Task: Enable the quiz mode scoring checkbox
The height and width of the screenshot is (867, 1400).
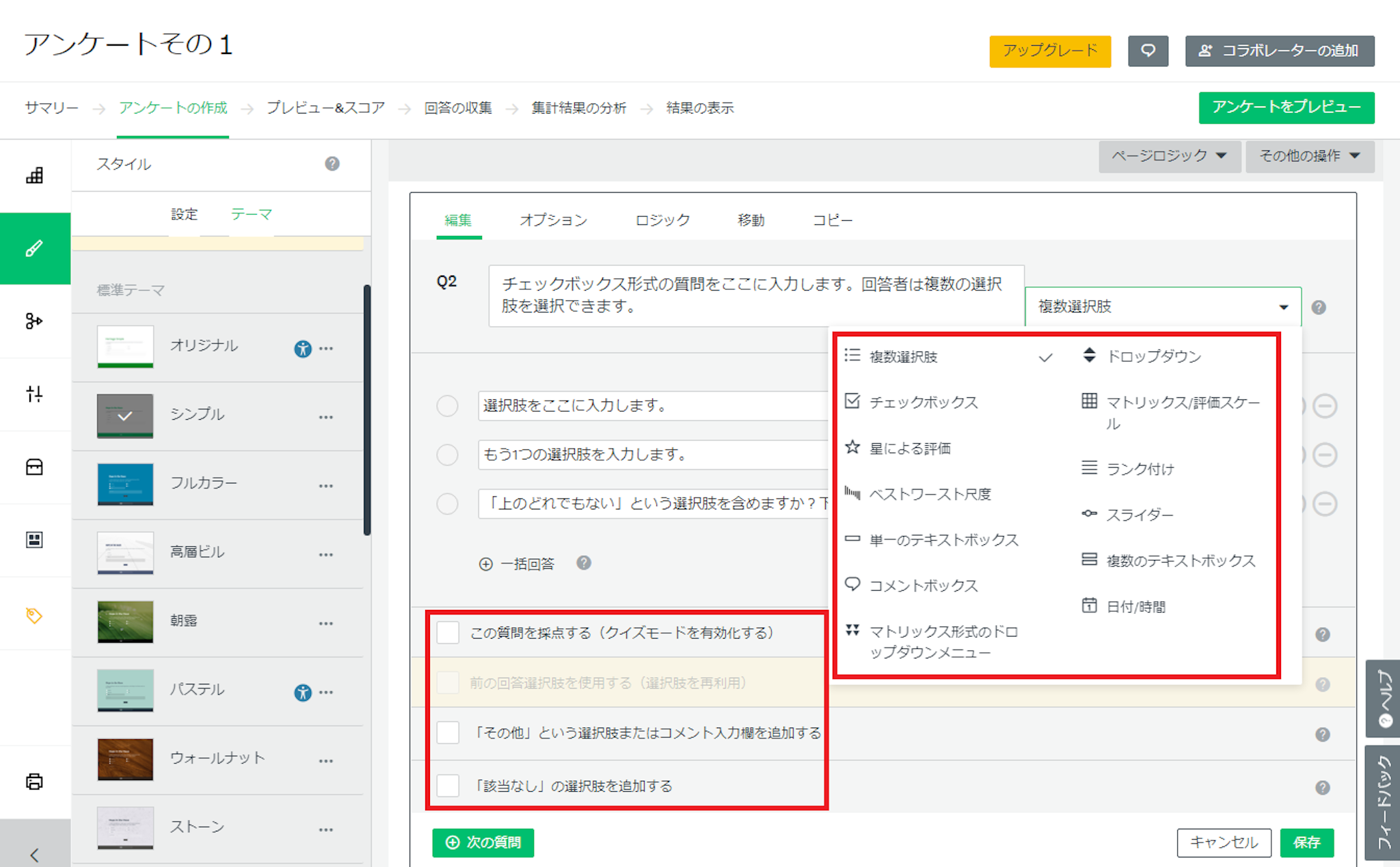Action: coord(448,633)
